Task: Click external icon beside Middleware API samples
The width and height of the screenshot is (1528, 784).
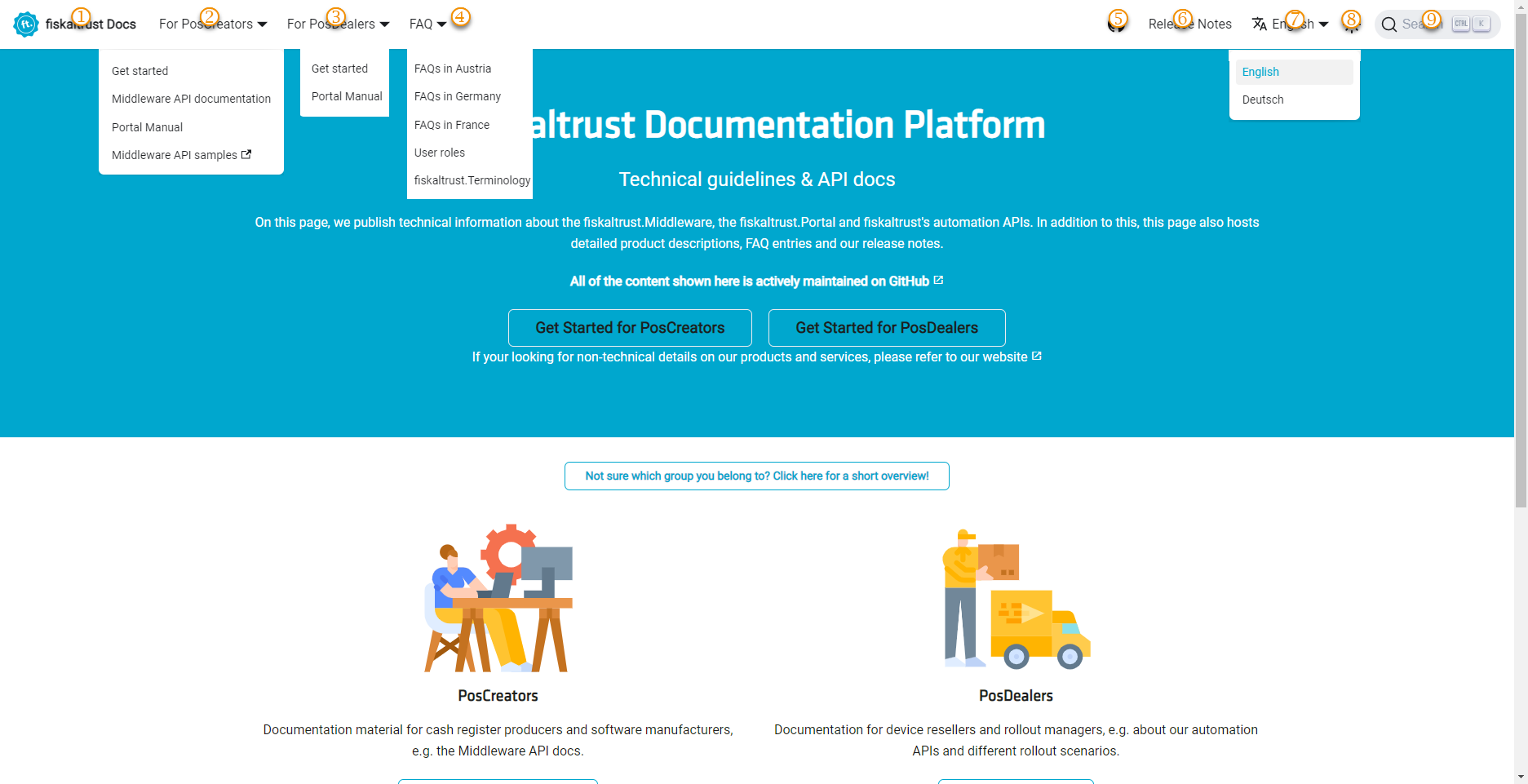Action: click(246, 154)
